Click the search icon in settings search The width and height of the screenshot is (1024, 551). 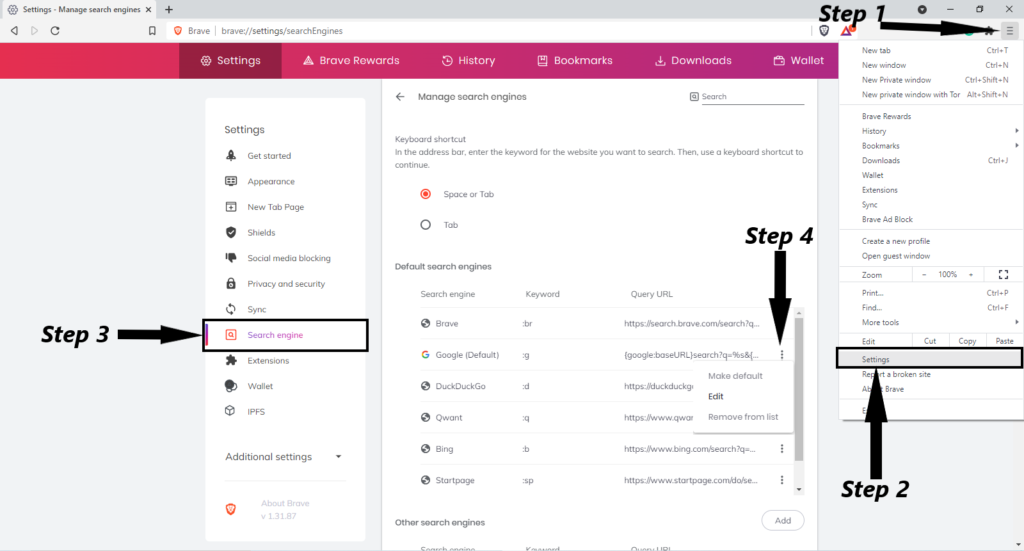pyautogui.click(x=694, y=97)
